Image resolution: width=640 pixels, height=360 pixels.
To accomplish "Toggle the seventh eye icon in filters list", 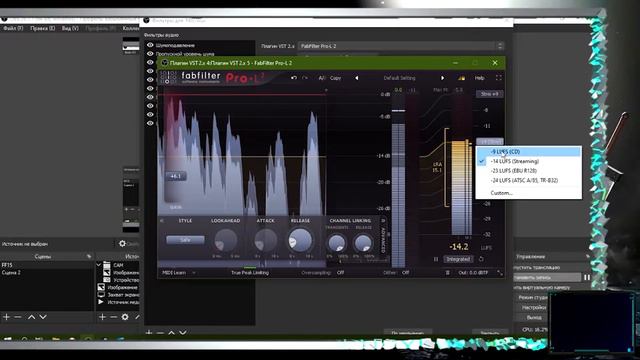I will (x=150, y=97).
